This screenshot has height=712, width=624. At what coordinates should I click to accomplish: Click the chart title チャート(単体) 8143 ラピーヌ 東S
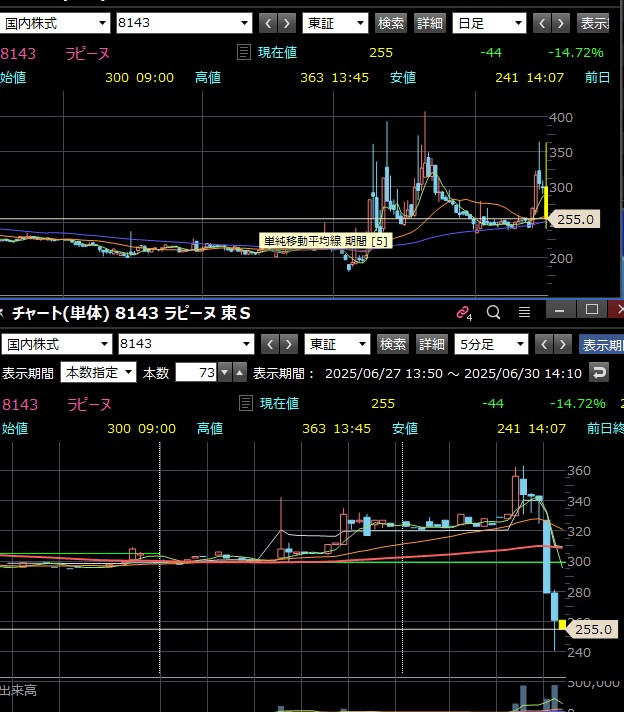[131, 313]
